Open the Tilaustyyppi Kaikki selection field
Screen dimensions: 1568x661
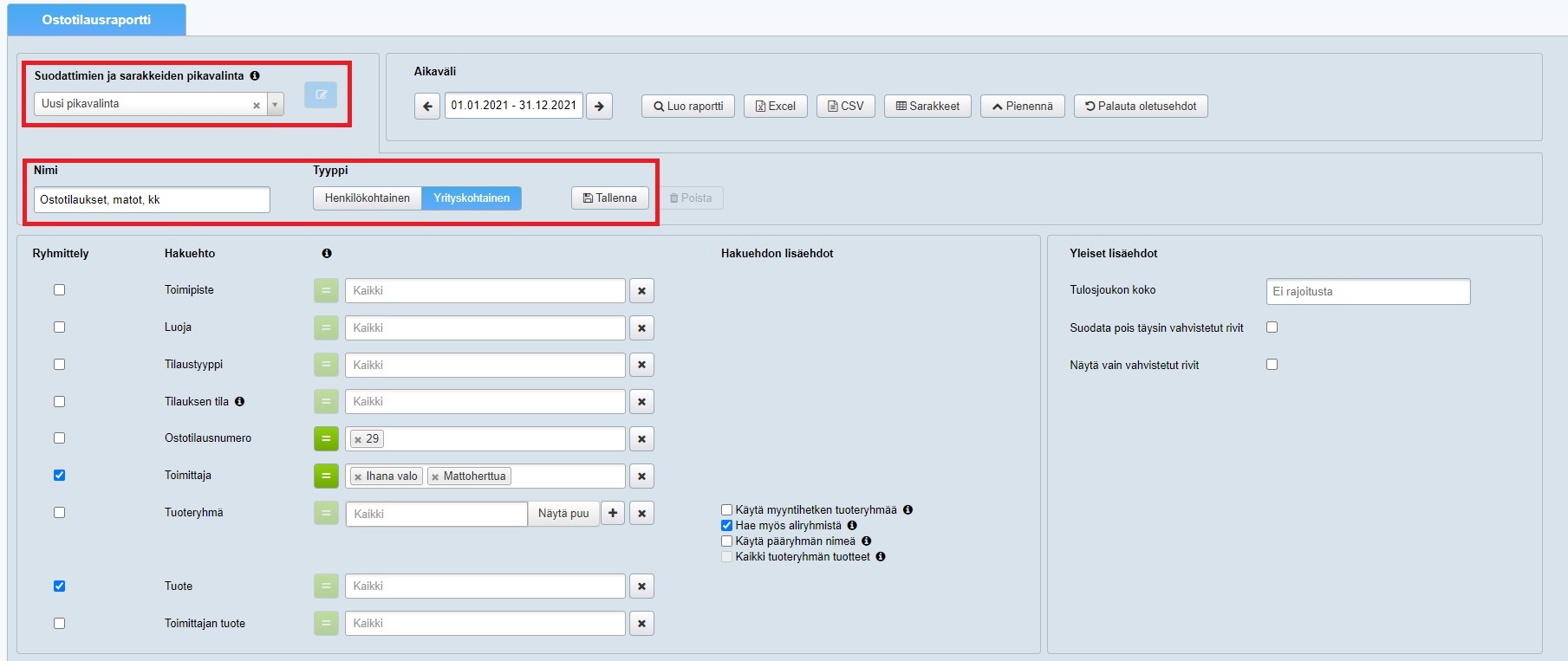pyautogui.click(x=485, y=365)
